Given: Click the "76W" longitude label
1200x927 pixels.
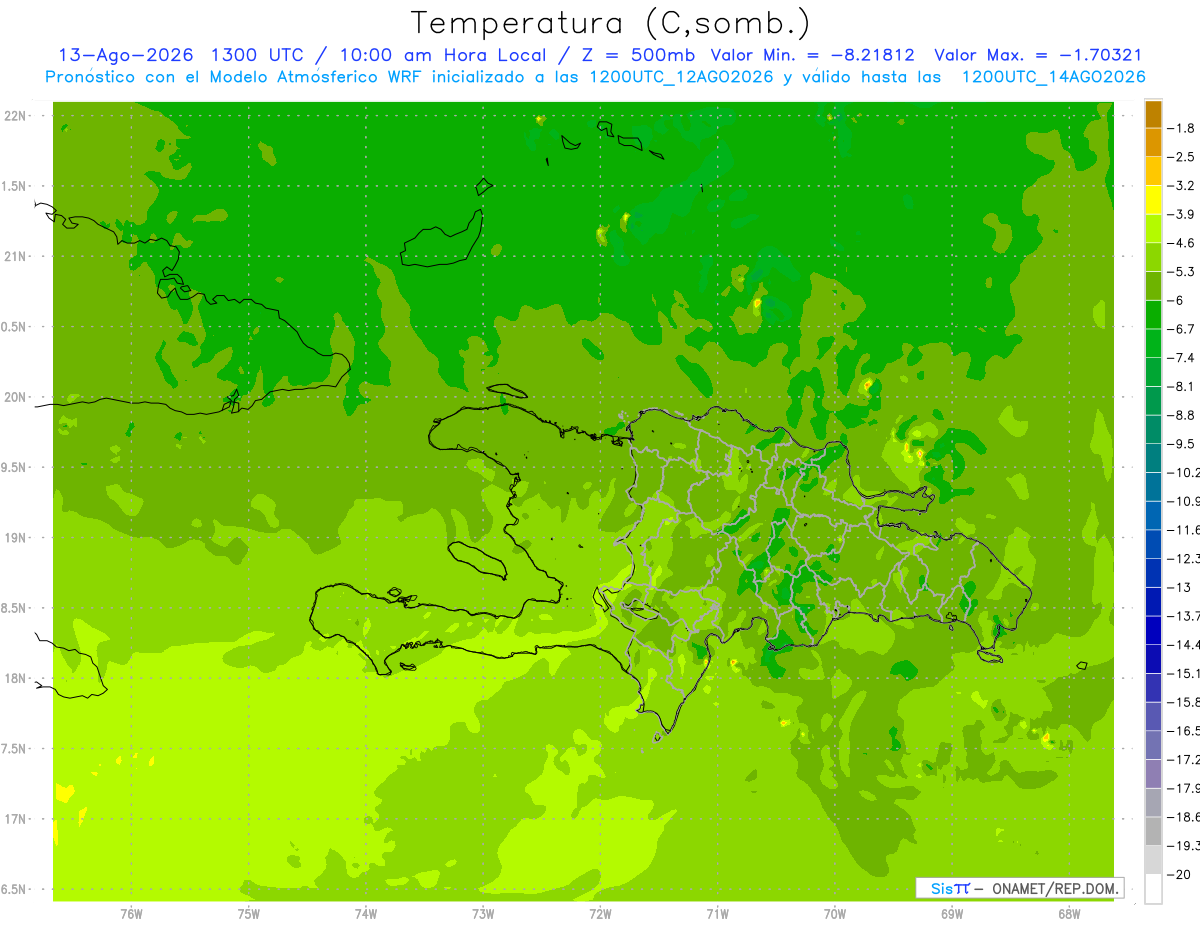Looking at the screenshot, I should pyautogui.click(x=131, y=914).
